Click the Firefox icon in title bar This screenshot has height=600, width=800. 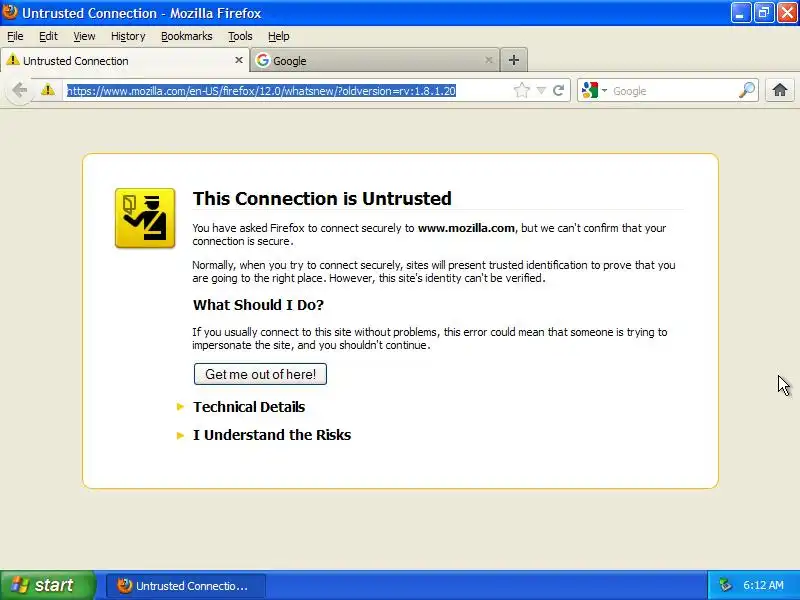coord(10,12)
